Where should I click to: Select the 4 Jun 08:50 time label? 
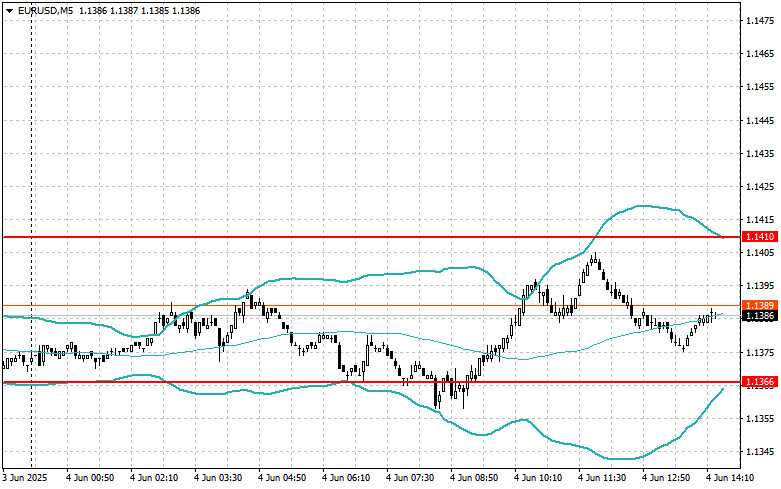tap(474, 478)
